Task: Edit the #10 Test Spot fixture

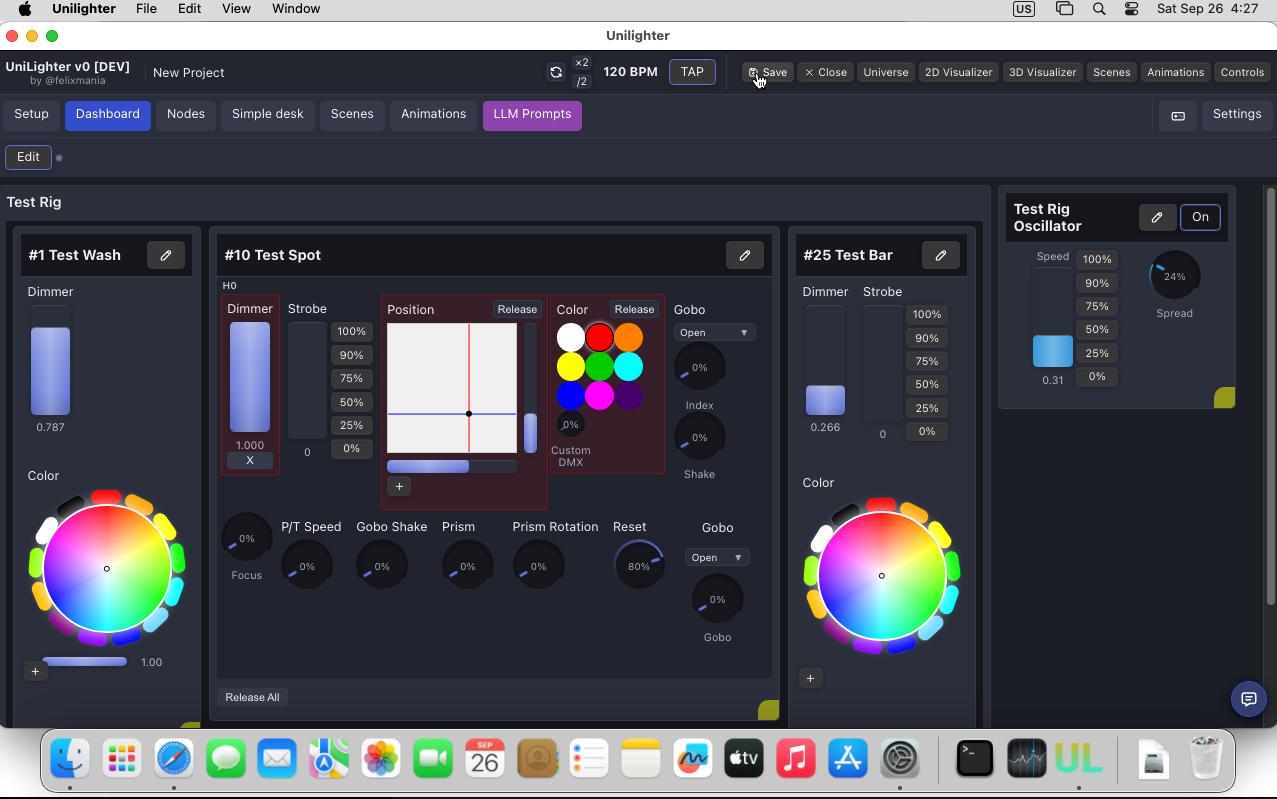Action: coord(745,255)
